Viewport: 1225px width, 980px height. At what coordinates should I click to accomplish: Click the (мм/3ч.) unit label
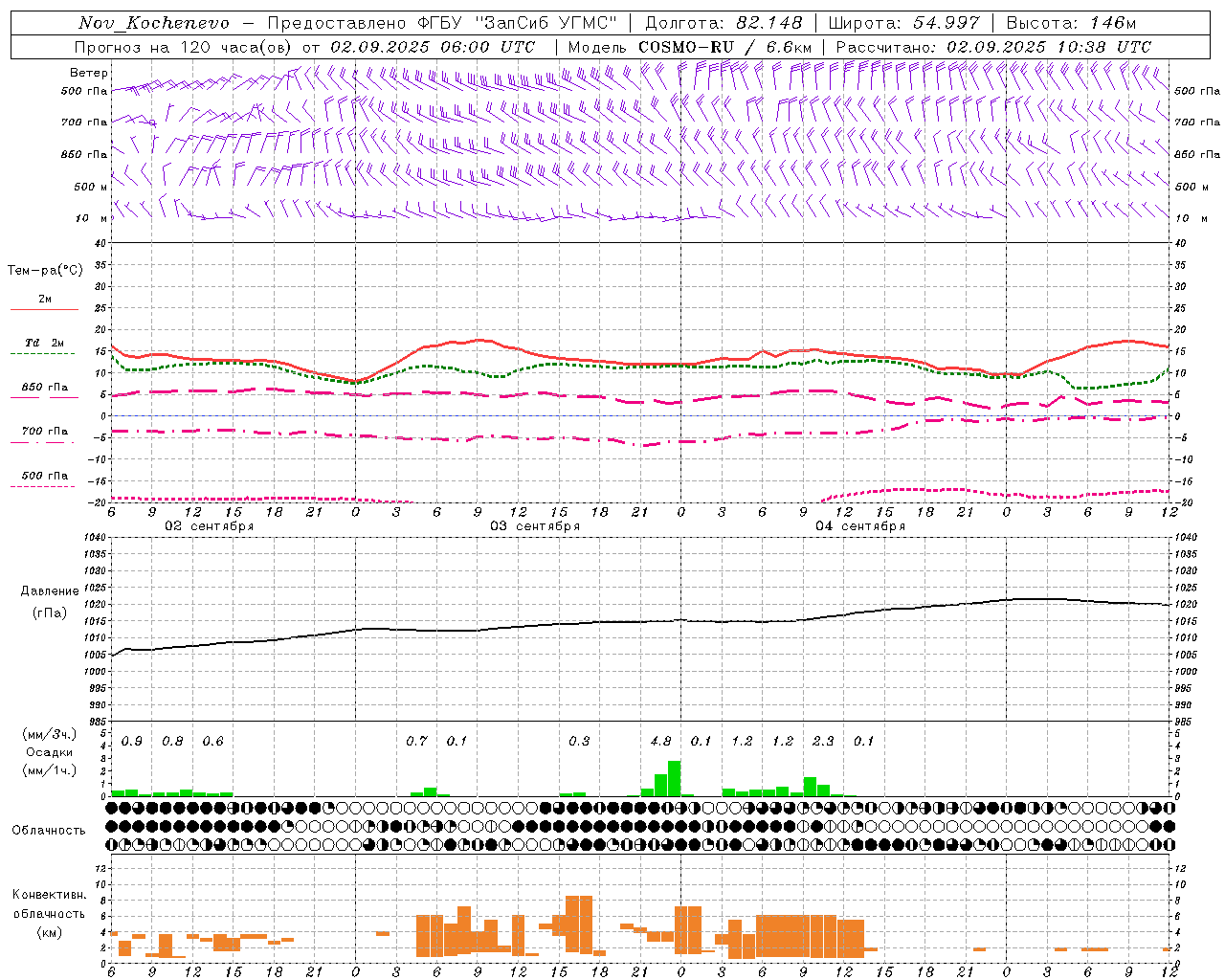click(50, 734)
